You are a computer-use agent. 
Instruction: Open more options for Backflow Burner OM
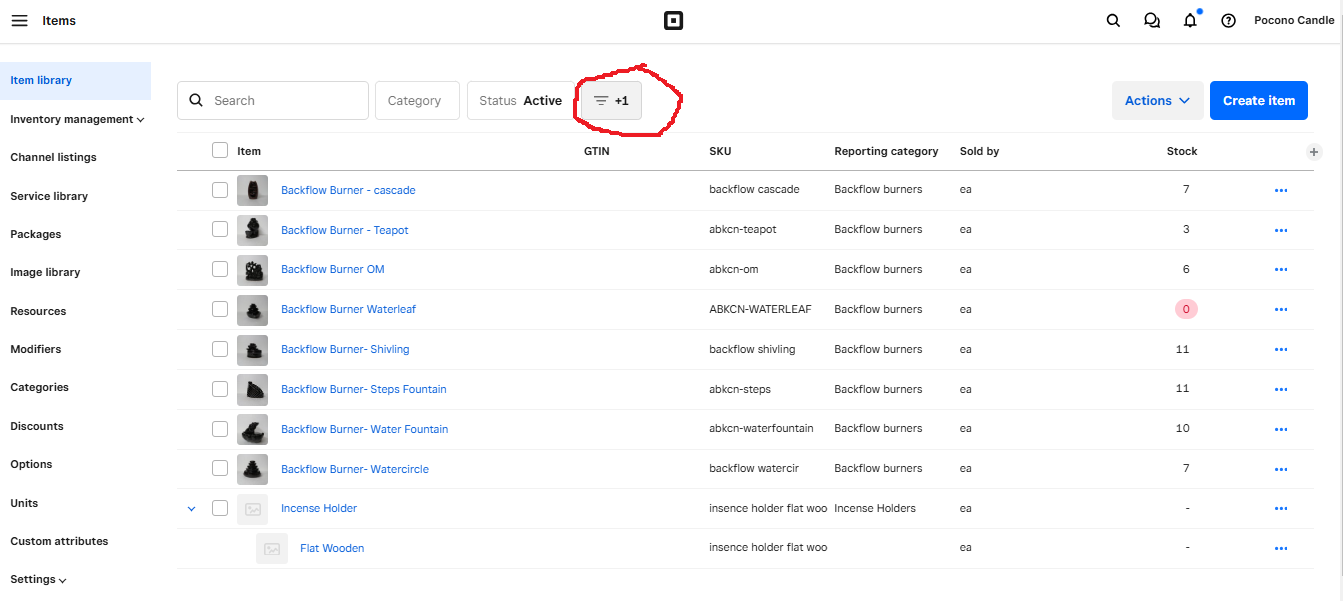(1281, 270)
